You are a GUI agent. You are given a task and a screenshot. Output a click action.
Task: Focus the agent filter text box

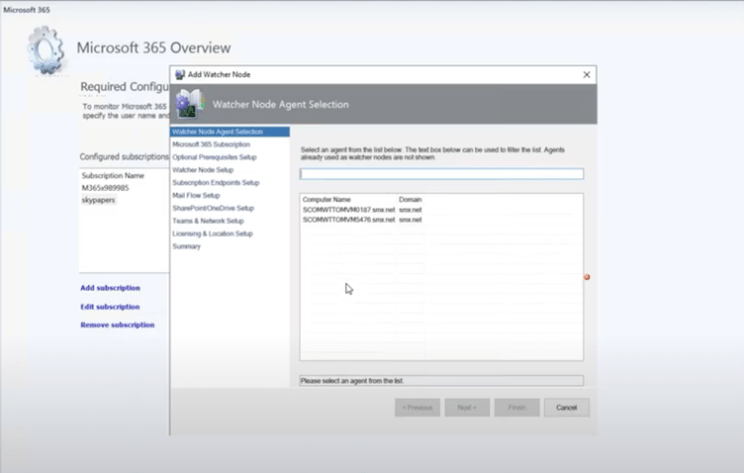point(441,174)
